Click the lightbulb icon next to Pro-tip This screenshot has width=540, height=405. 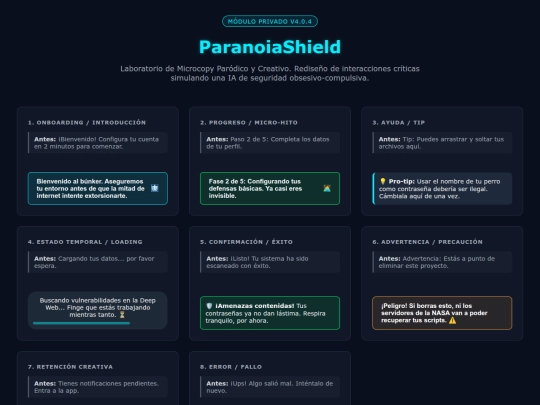[x=383, y=181]
